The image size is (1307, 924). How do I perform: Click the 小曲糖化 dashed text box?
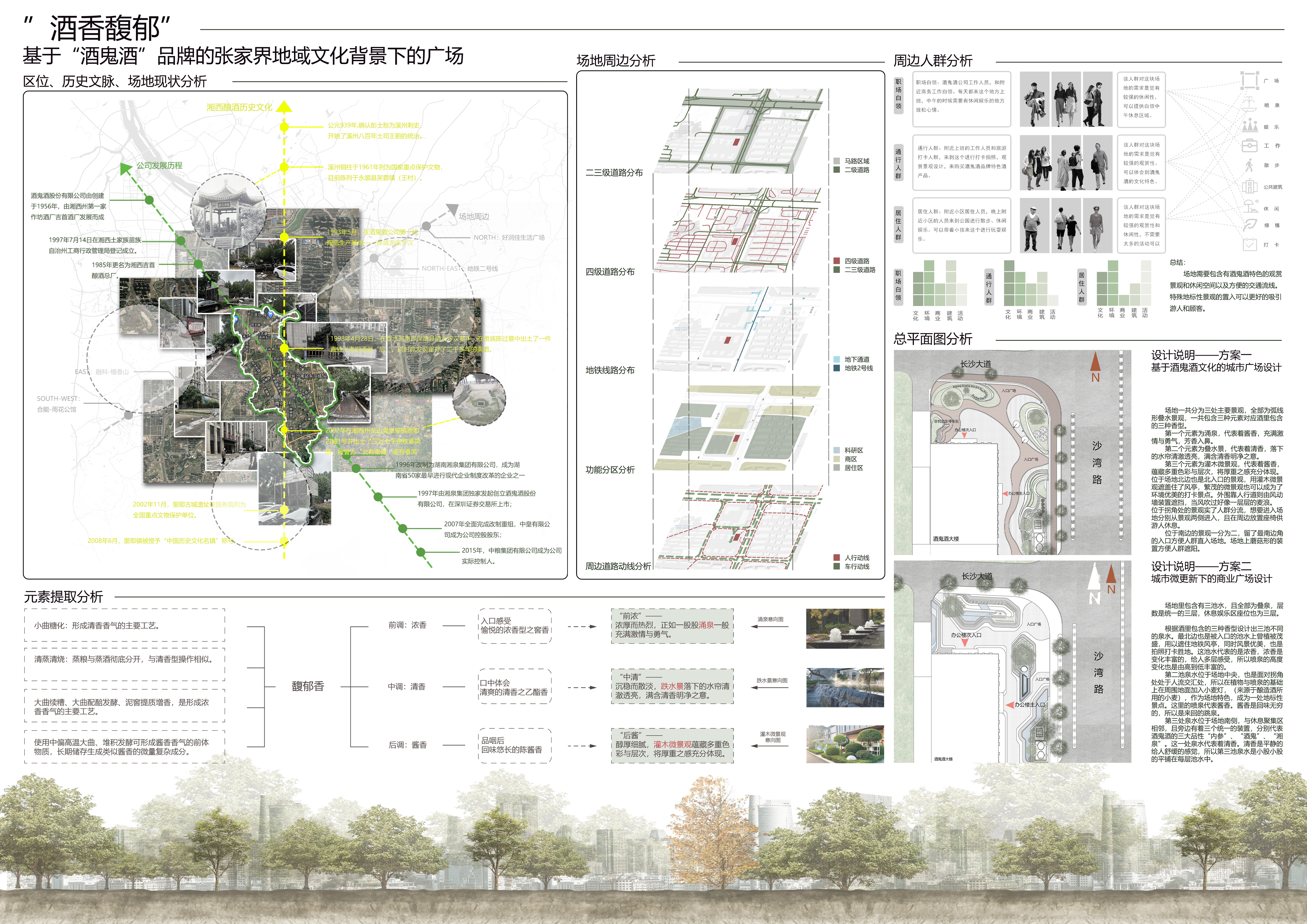click(125, 625)
